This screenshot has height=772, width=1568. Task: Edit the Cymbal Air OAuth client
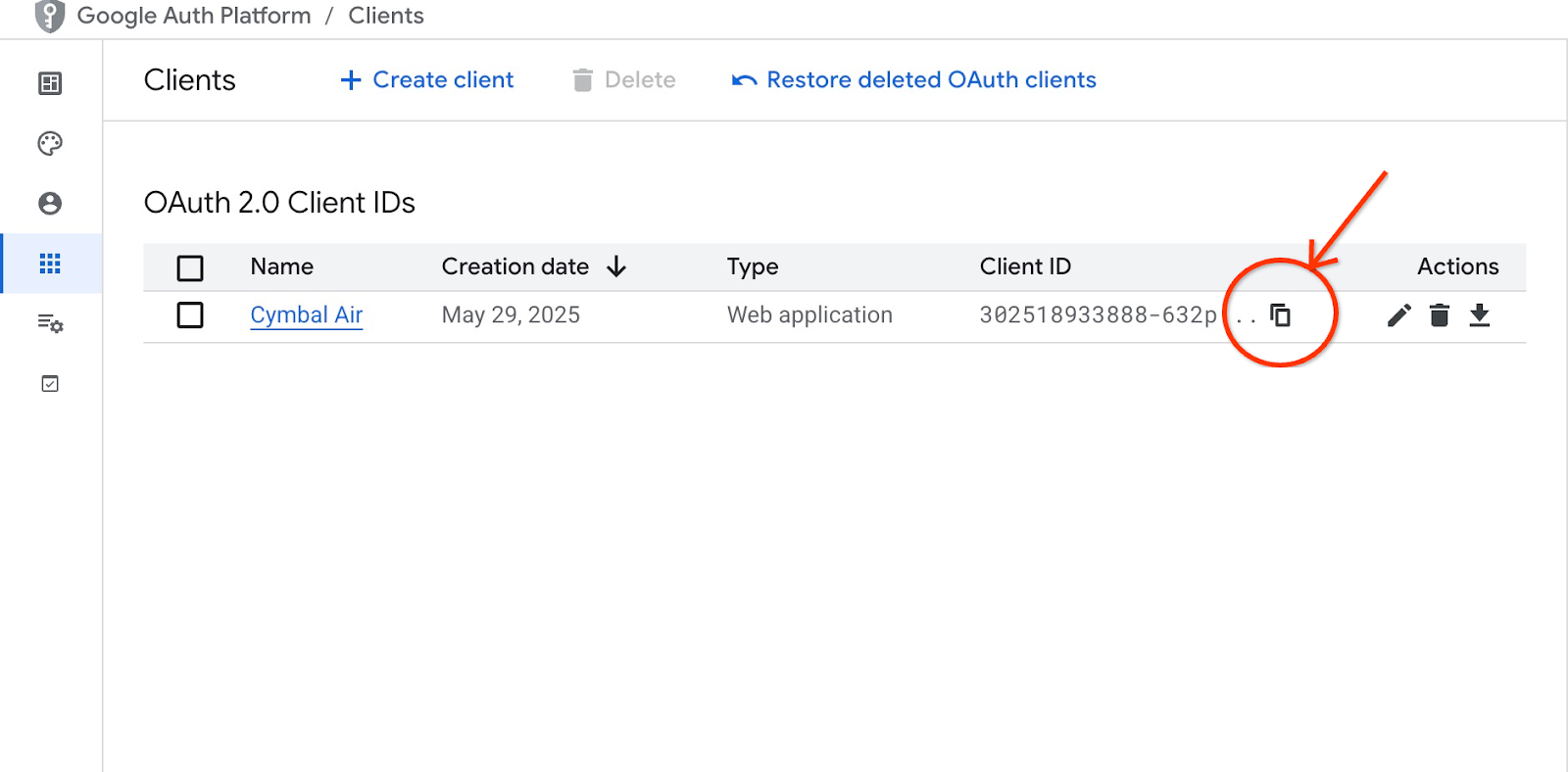point(1398,314)
